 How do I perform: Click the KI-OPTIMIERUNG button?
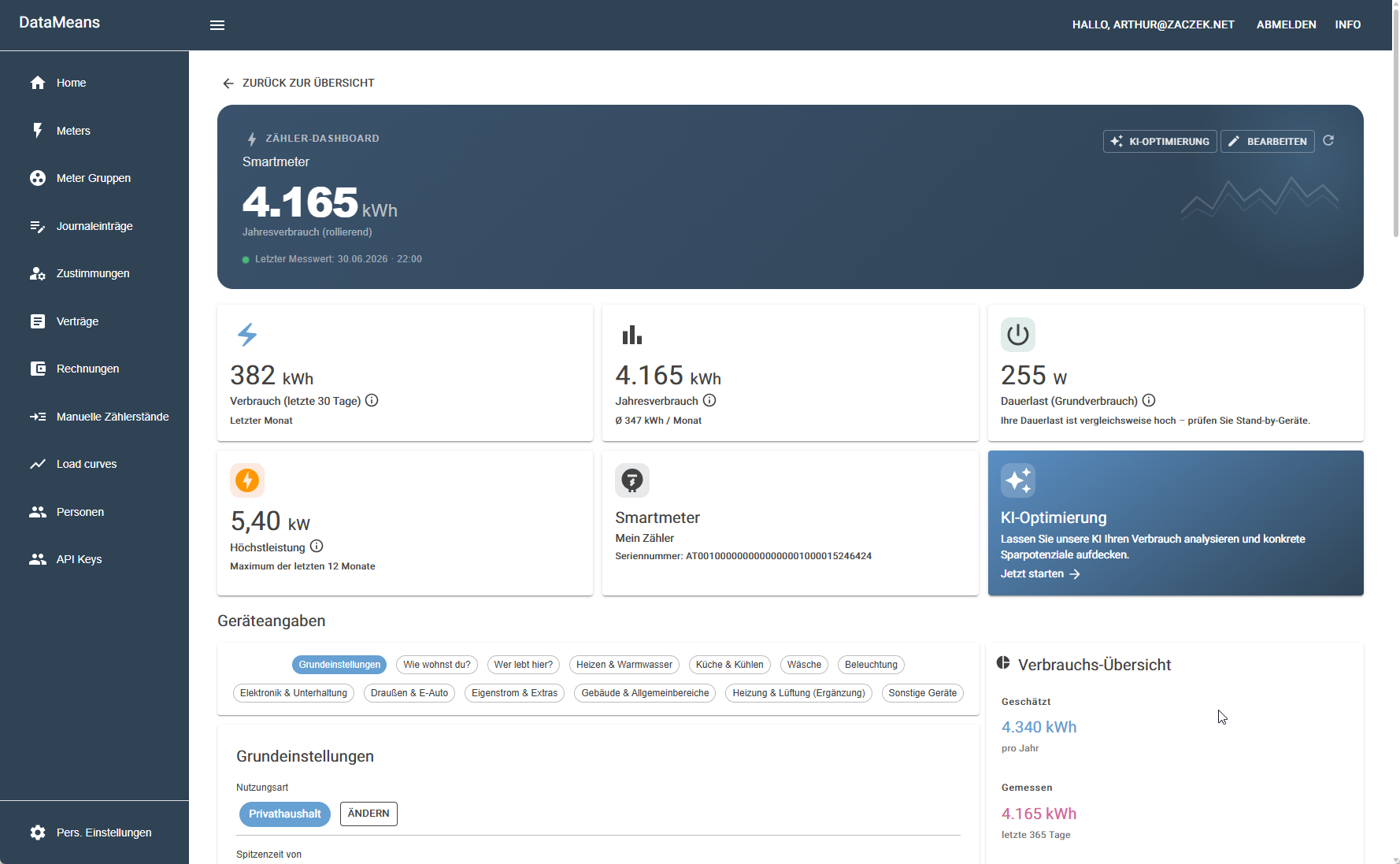(1160, 142)
